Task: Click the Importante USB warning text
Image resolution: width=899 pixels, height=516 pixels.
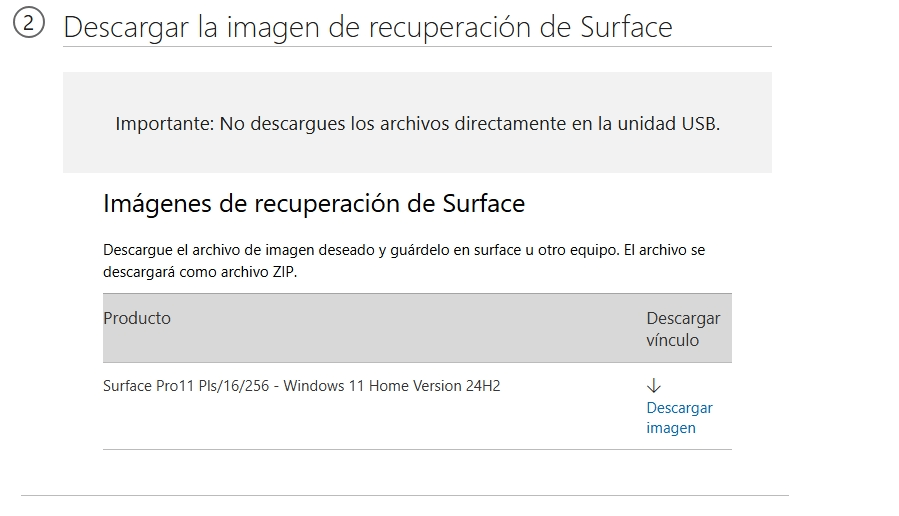Action: pyautogui.click(x=417, y=123)
